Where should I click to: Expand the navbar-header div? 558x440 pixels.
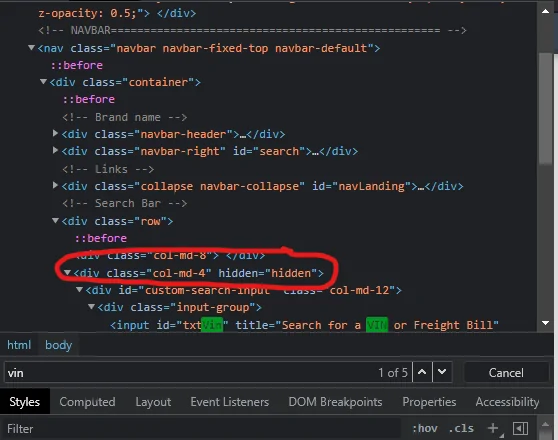click(55, 133)
